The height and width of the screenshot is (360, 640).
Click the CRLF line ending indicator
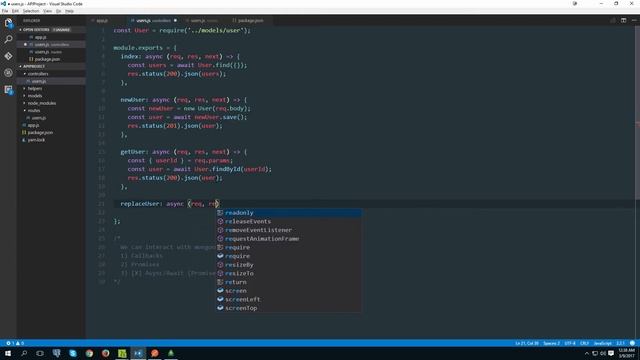pos(584,343)
